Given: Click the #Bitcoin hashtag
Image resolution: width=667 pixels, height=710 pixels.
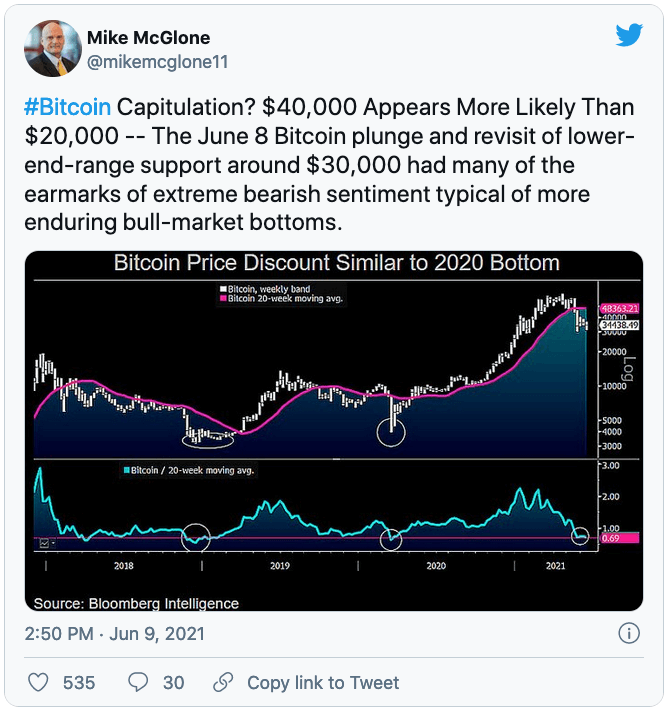Looking at the screenshot, I should point(67,107).
